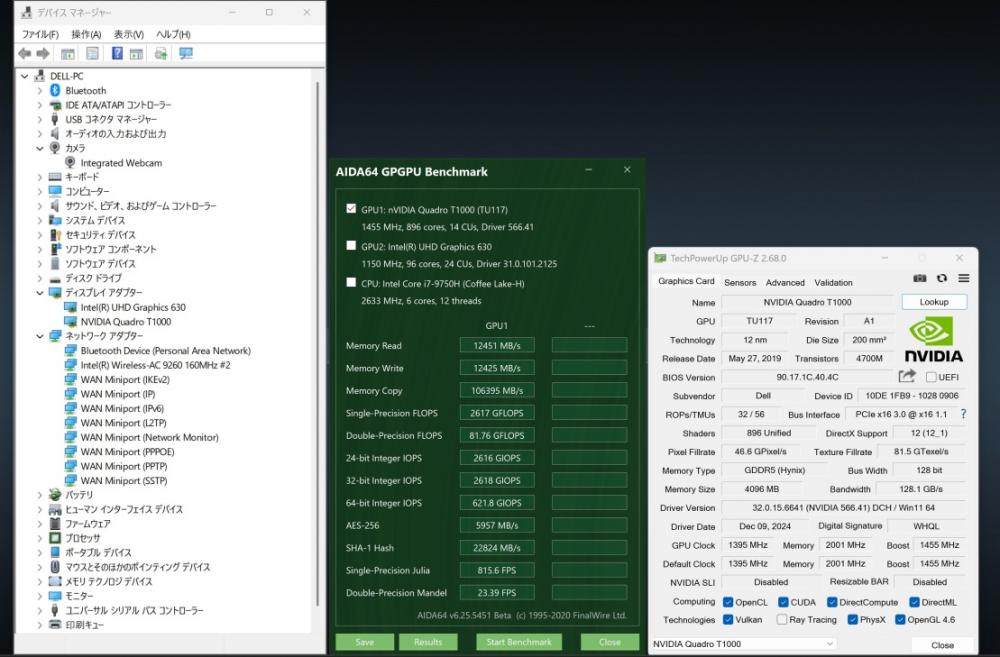Click the Single-Precision FLOPS 2617 GFLOPS value
The width and height of the screenshot is (1000, 657).
click(x=497, y=413)
